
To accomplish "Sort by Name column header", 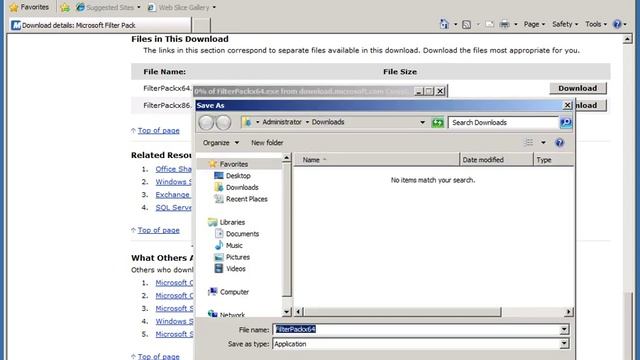I will [x=376, y=160].
